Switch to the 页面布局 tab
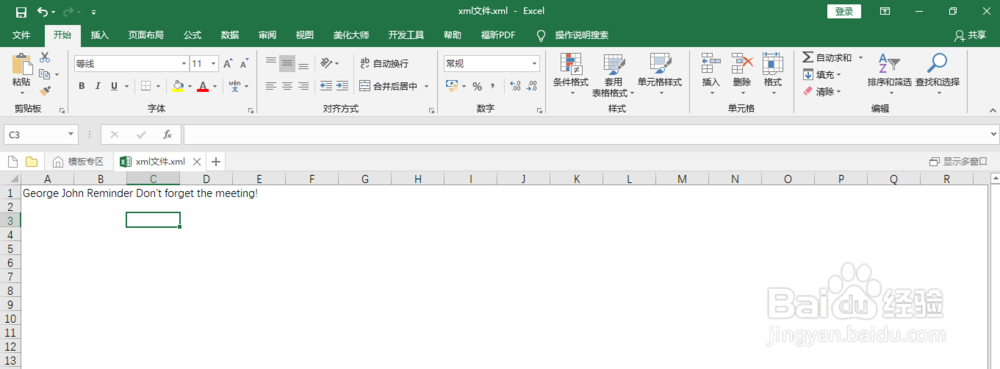Image resolution: width=1000 pixels, height=369 pixels. coord(146,35)
